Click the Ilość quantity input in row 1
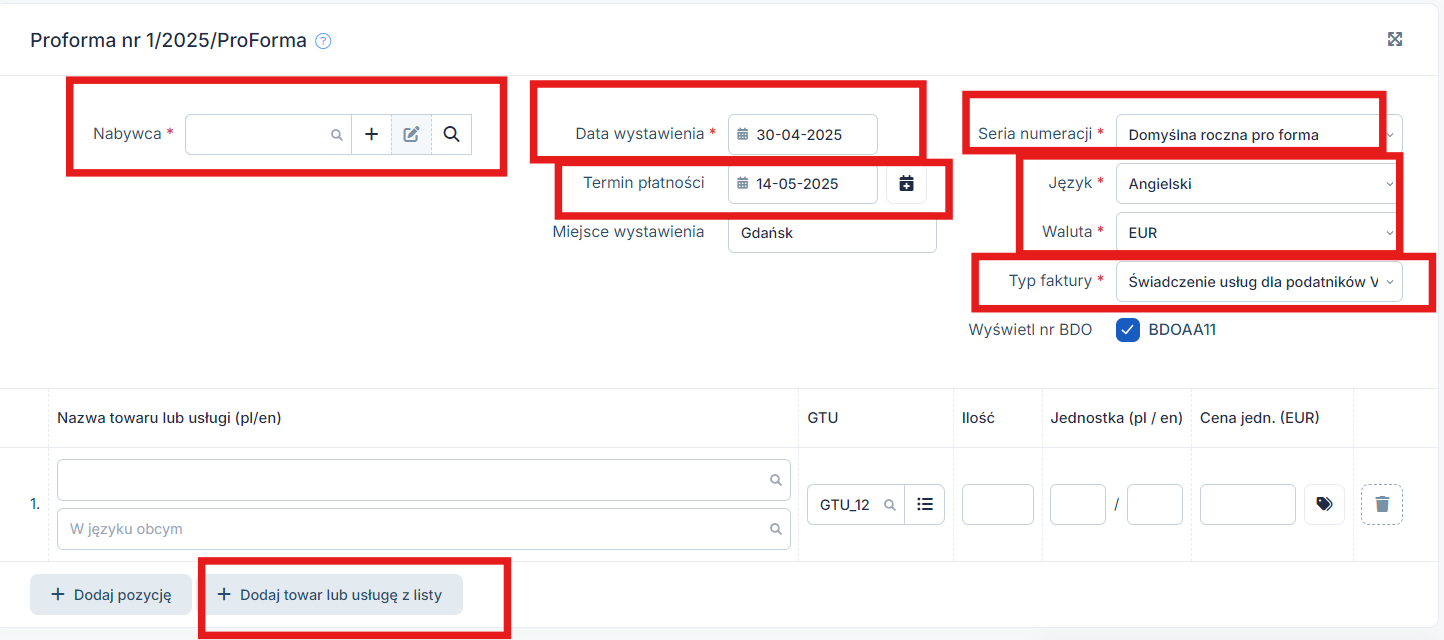Viewport: 1444px width, 640px height. (997, 505)
